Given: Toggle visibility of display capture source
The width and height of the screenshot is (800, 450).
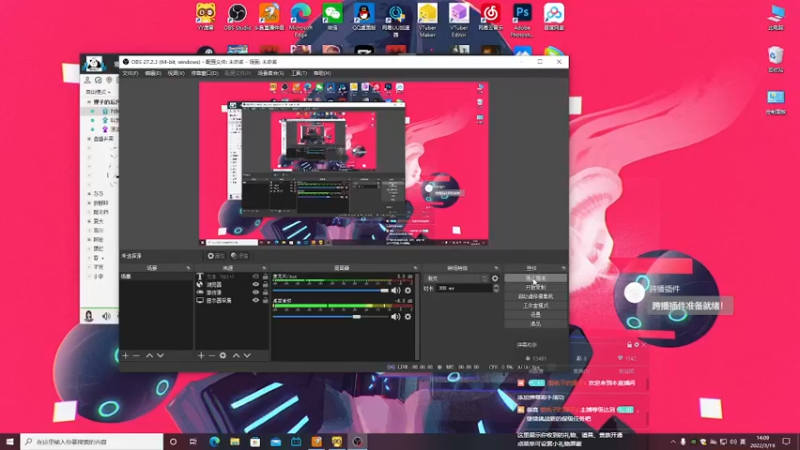Looking at the screenshot, I should [256, 301].
